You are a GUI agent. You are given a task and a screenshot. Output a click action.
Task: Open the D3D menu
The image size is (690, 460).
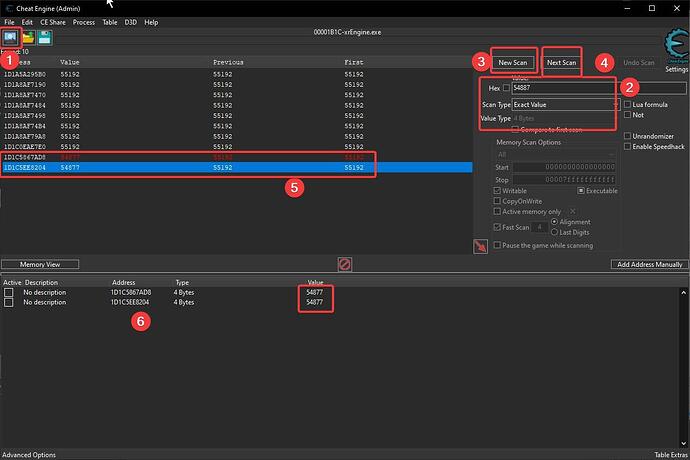131,22
